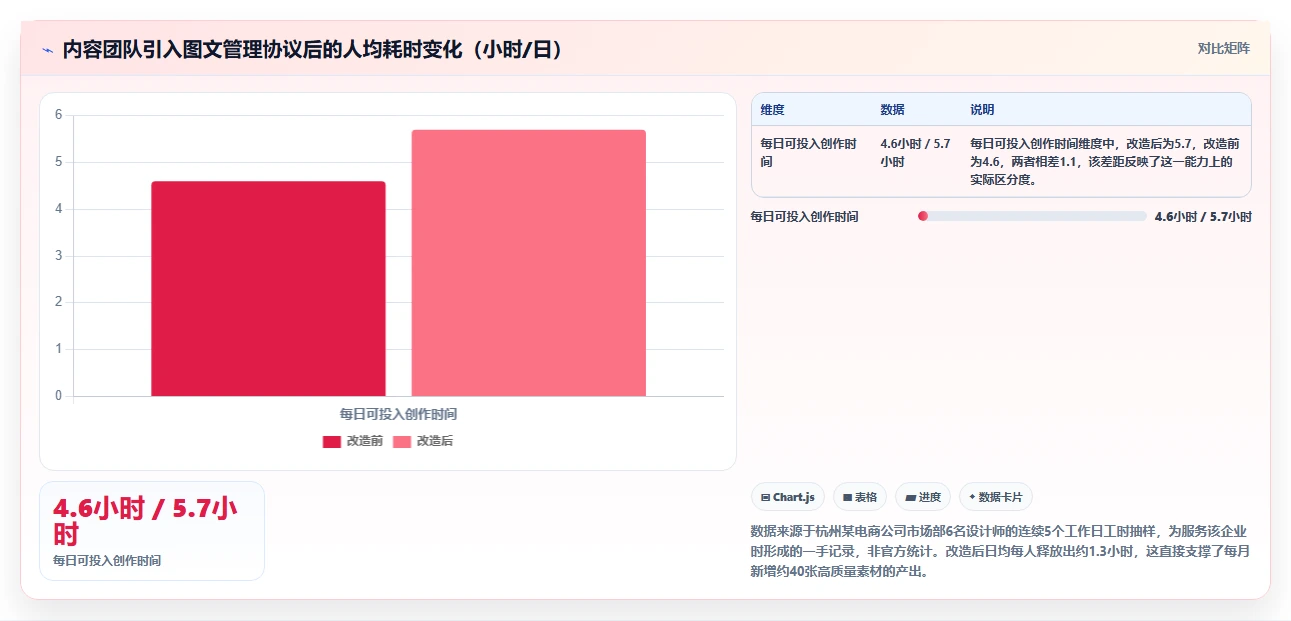
Task: Select the 表格 tag chip
Action: 860,497
